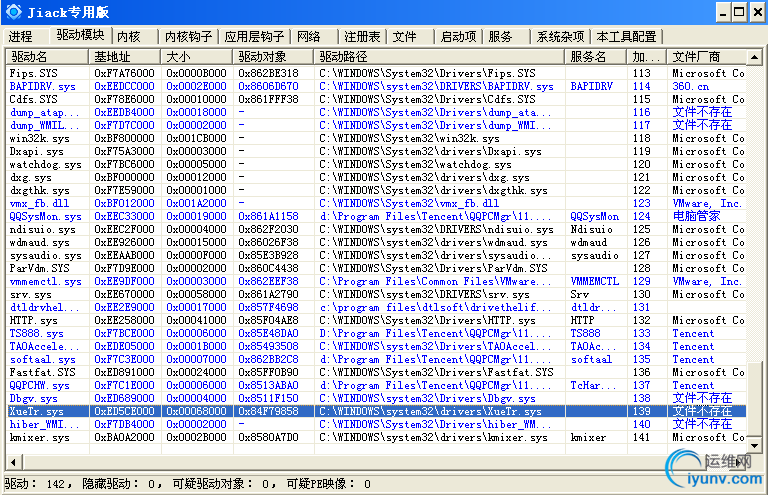Select the TS888.sys driver row

[x=376, y=333]
